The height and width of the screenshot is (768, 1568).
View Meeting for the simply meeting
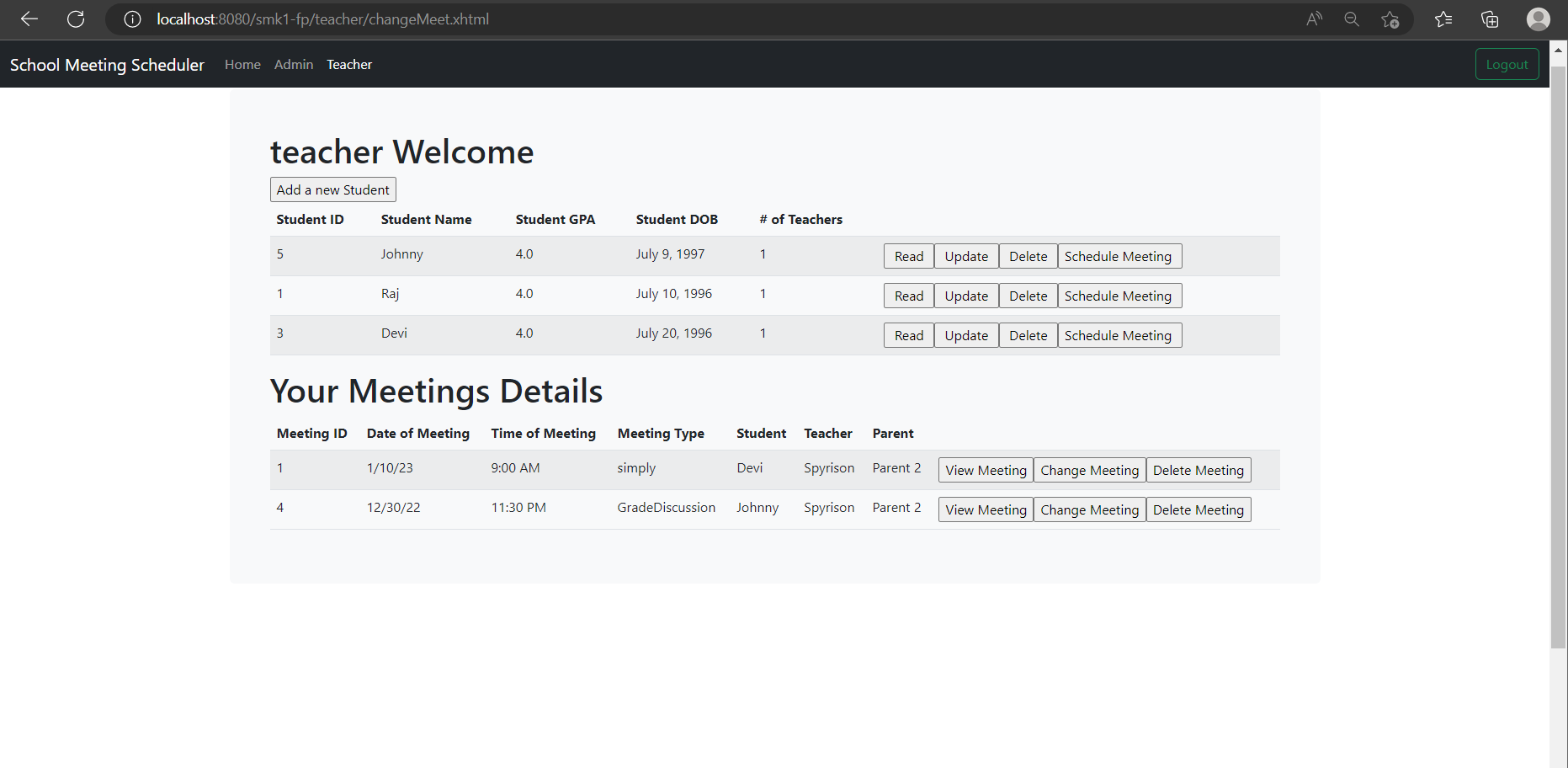[986, 470]
